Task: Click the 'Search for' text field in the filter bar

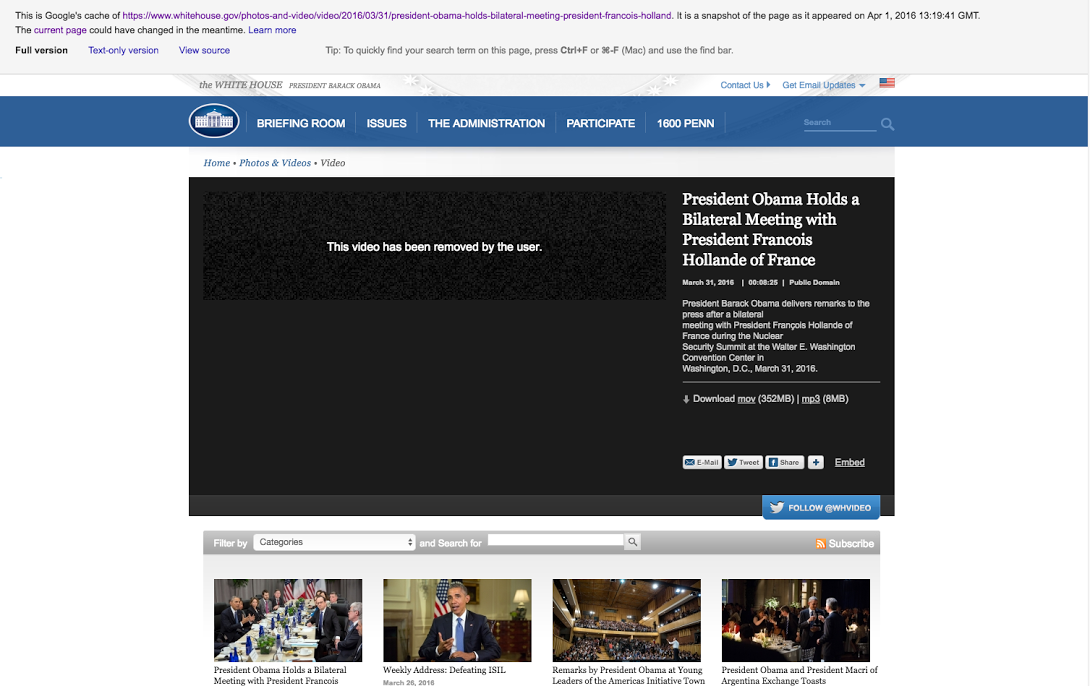Action: [555, 541]
